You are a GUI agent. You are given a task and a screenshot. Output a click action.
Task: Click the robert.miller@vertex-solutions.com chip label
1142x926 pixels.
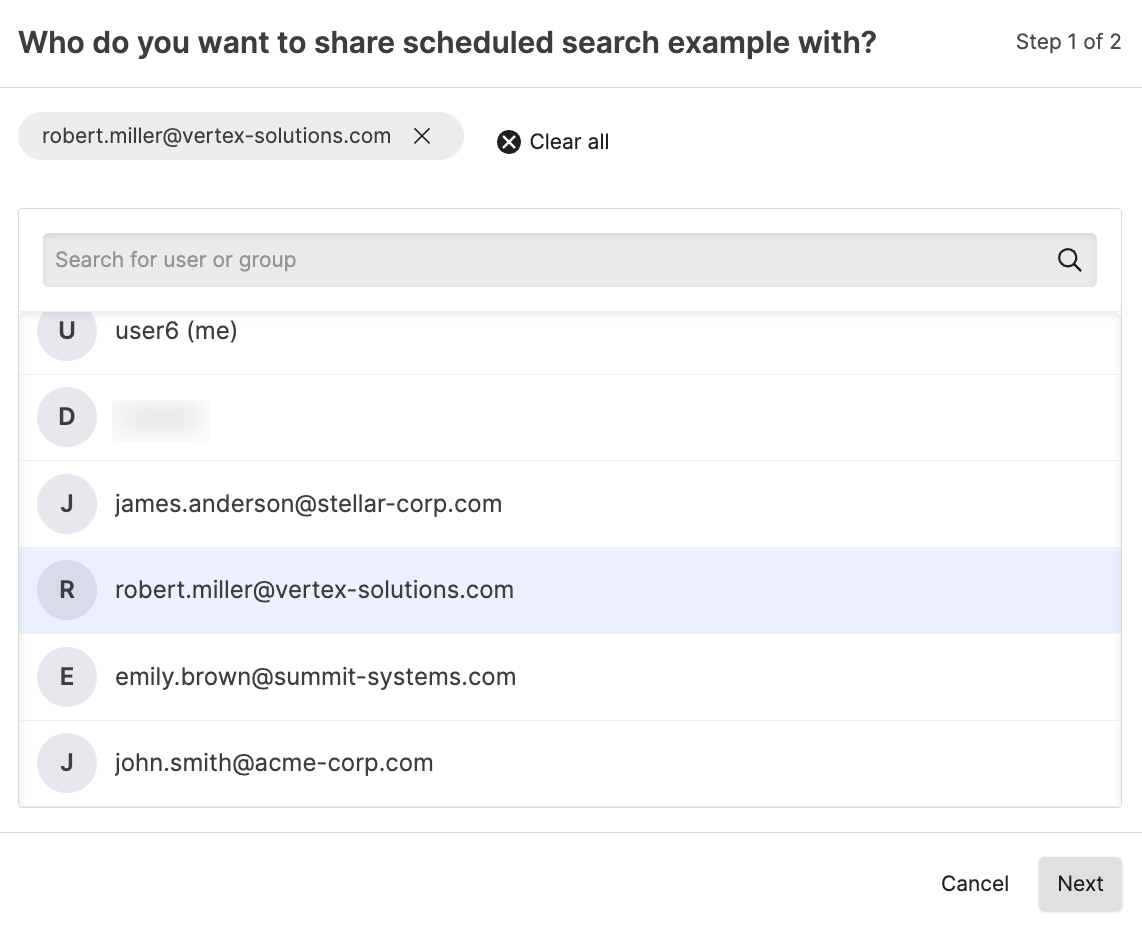point(216,136)
